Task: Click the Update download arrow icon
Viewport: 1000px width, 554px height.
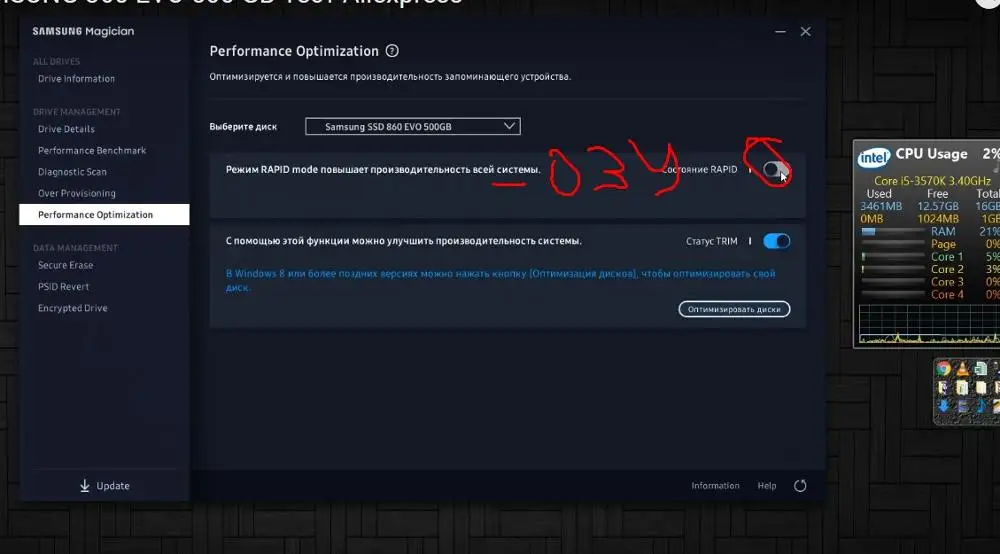Action: pos(85,486)
